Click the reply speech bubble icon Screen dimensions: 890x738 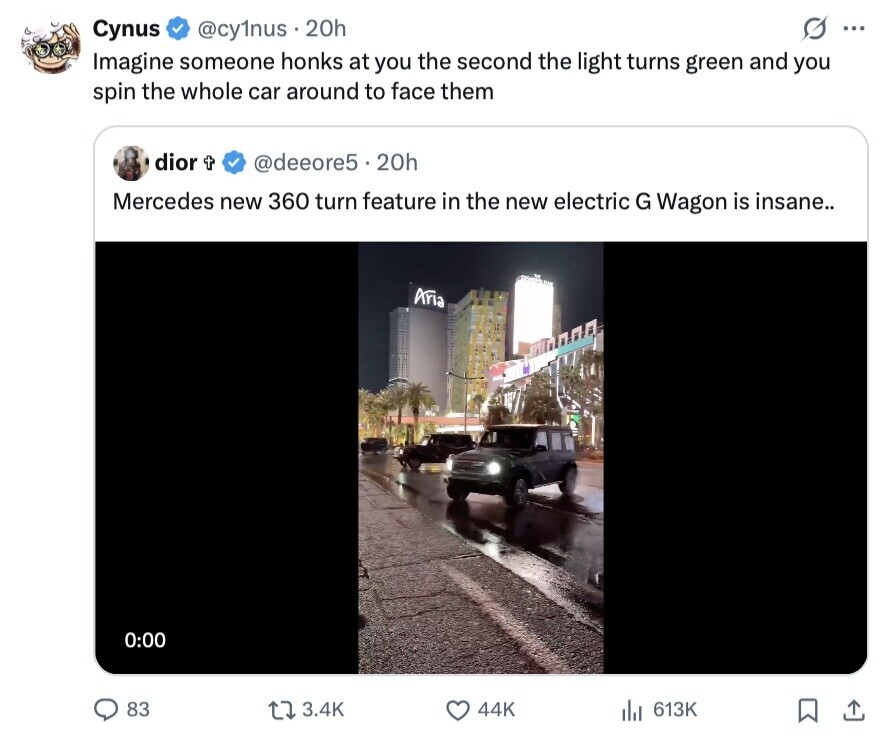pos(107,709)
